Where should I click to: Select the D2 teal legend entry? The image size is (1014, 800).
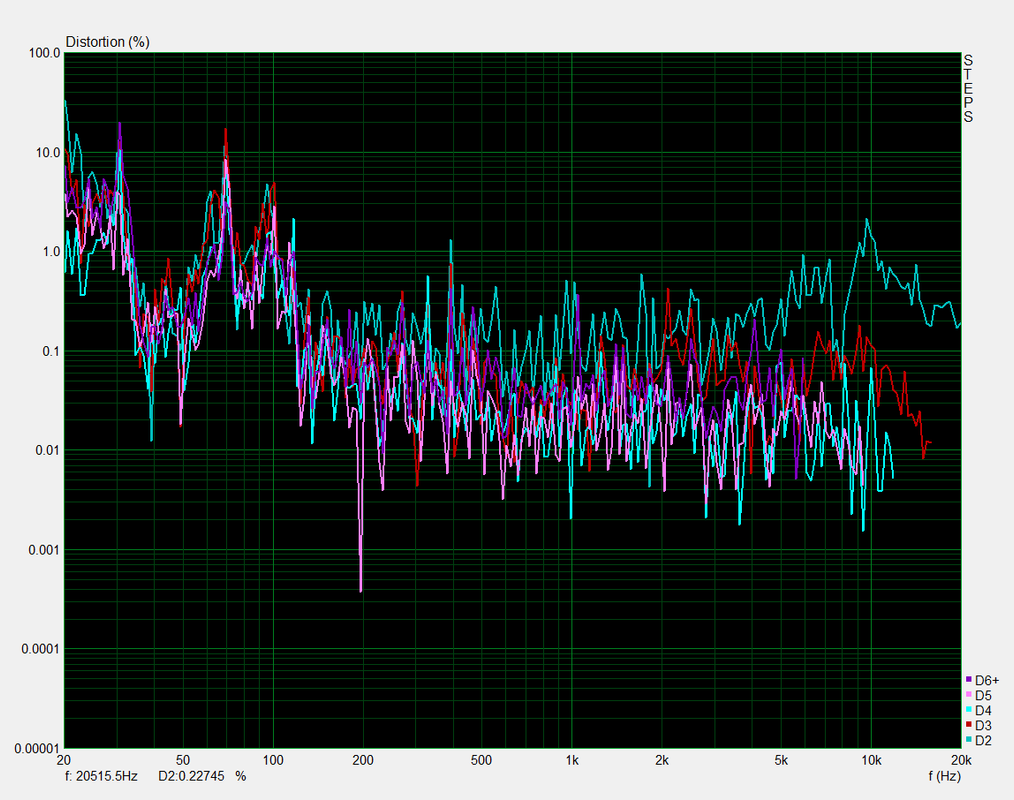tap(978, 740)
